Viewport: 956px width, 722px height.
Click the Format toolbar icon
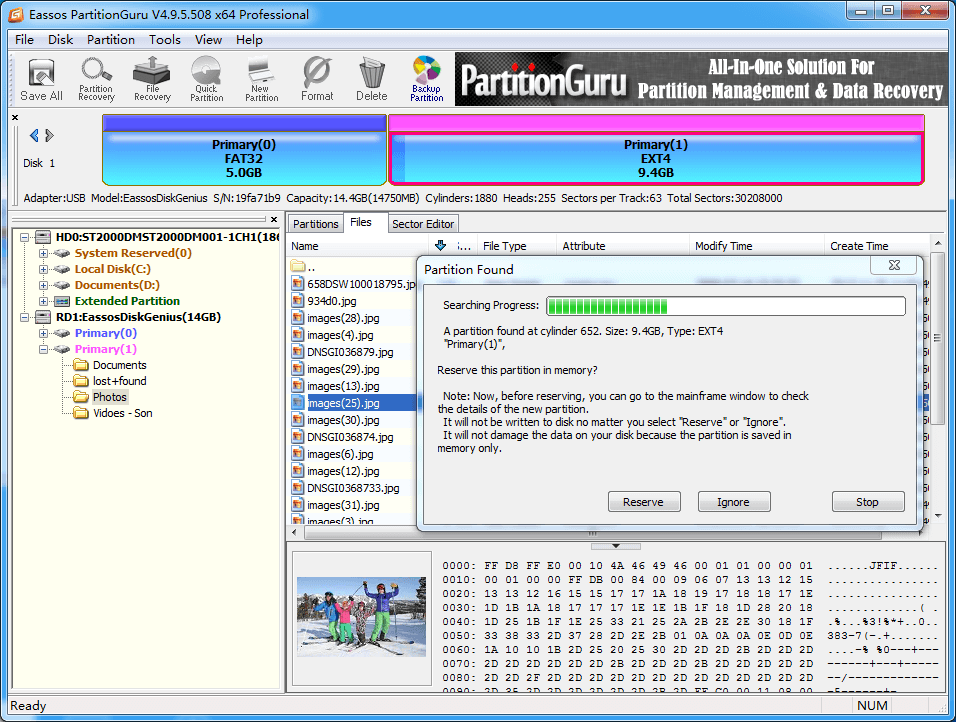(317, 79)
